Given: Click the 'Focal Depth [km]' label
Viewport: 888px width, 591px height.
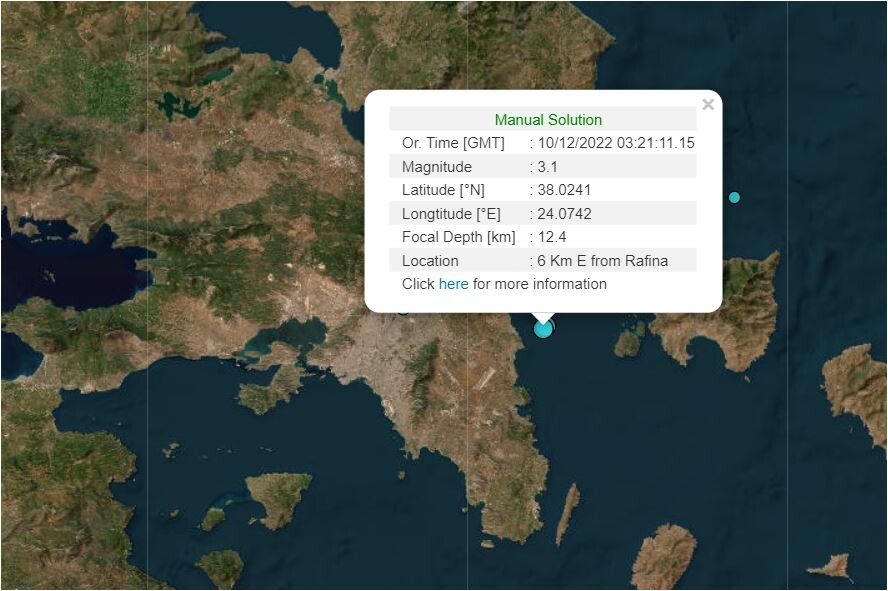Looking at the screenshot, I should (459, 237).
